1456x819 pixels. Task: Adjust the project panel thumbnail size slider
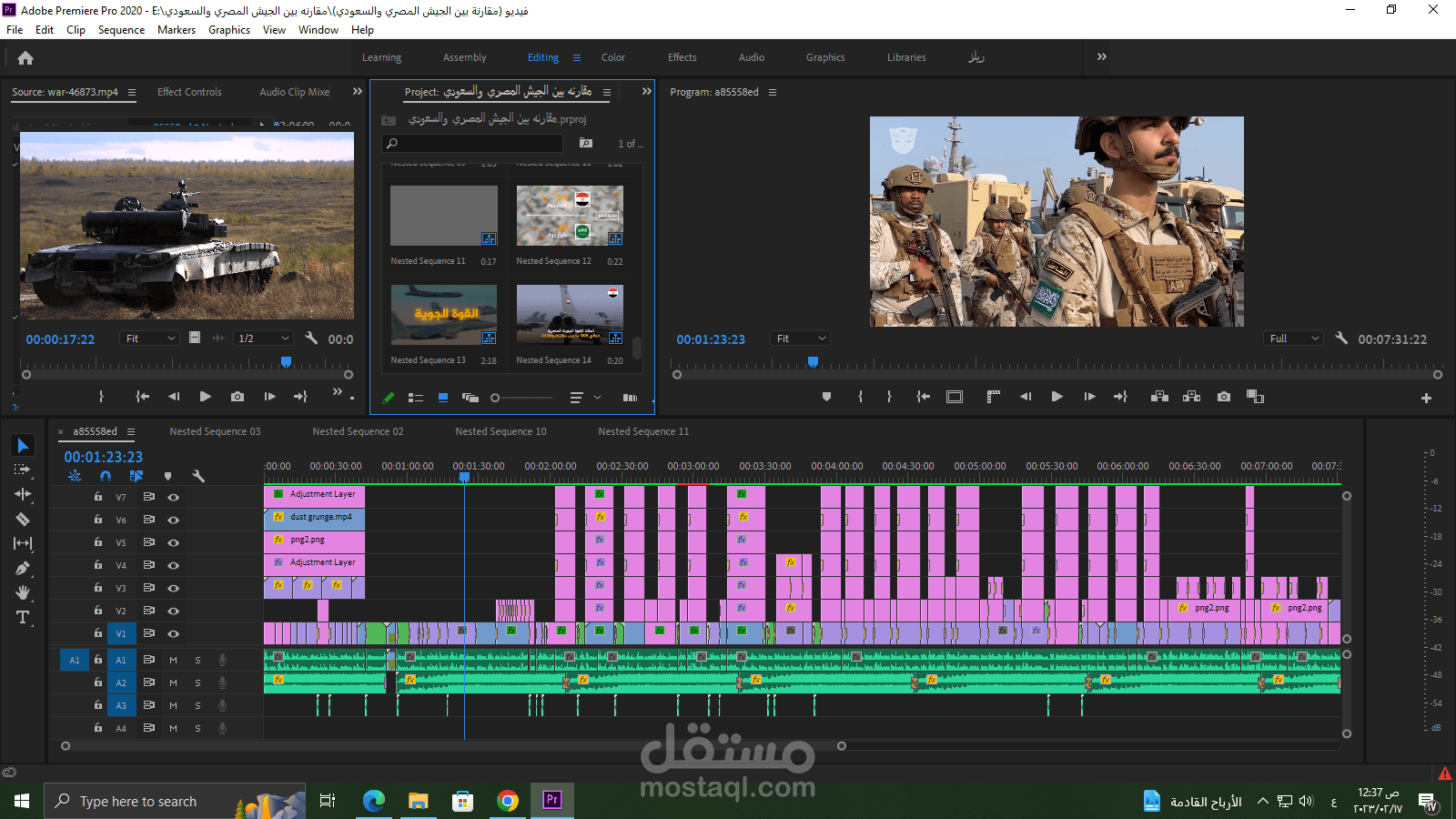496,398
